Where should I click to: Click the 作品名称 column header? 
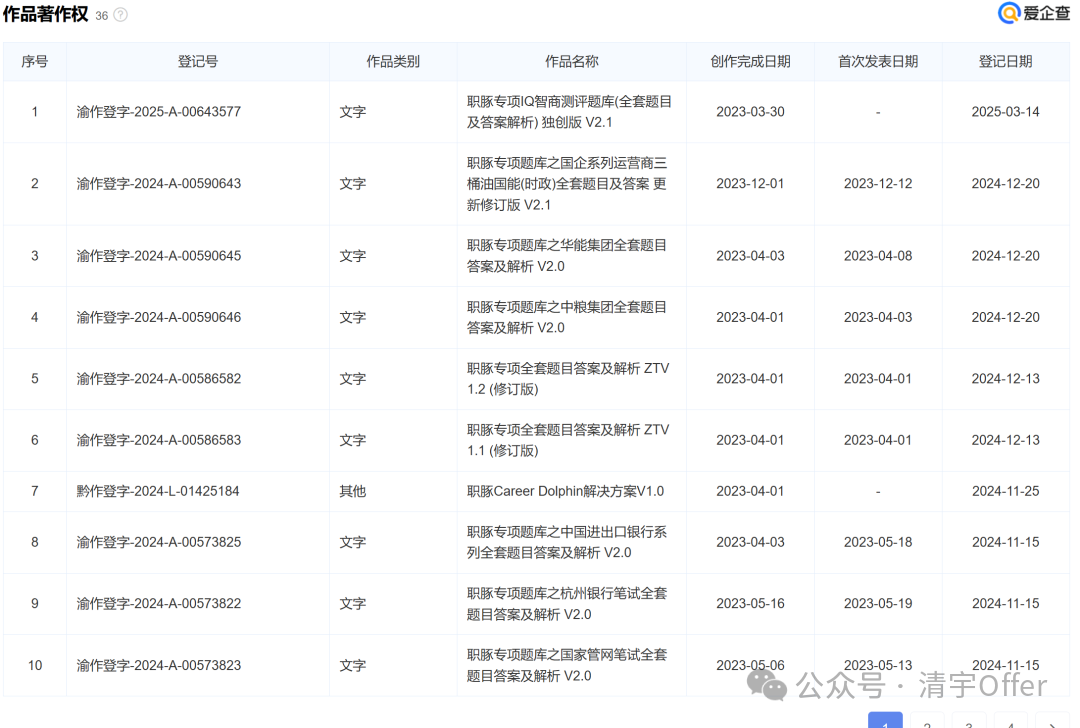pos(572,61)
